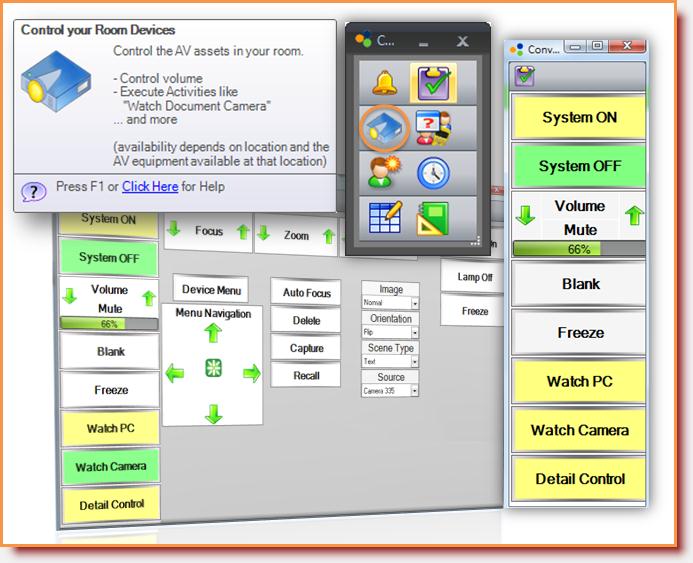The width and height of the screenshot is (693, 563).
Task: Click the launcher window title bar app icon
Action: click(x=364, y=40)
